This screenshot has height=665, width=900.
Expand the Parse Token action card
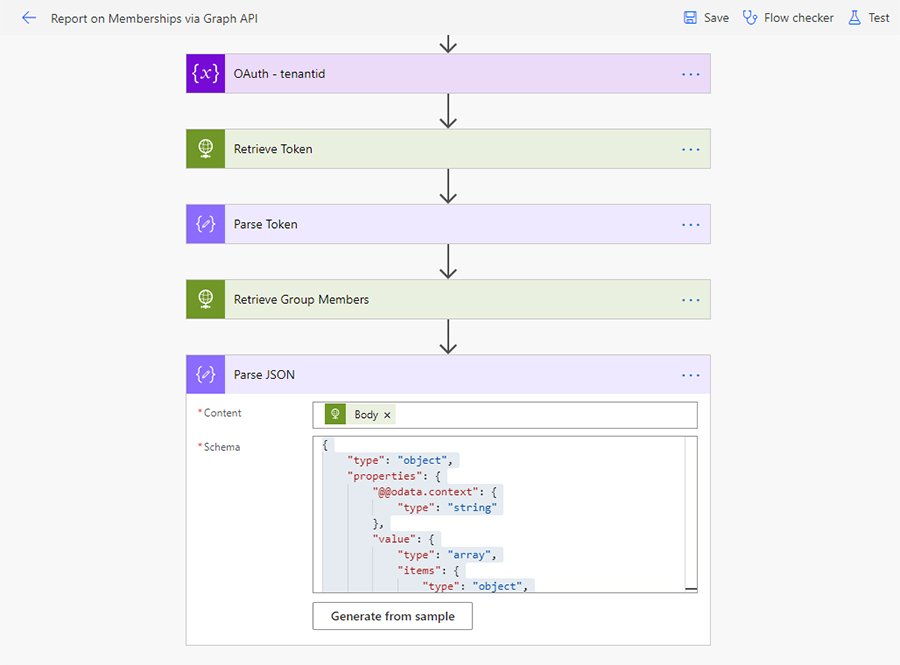450,224
